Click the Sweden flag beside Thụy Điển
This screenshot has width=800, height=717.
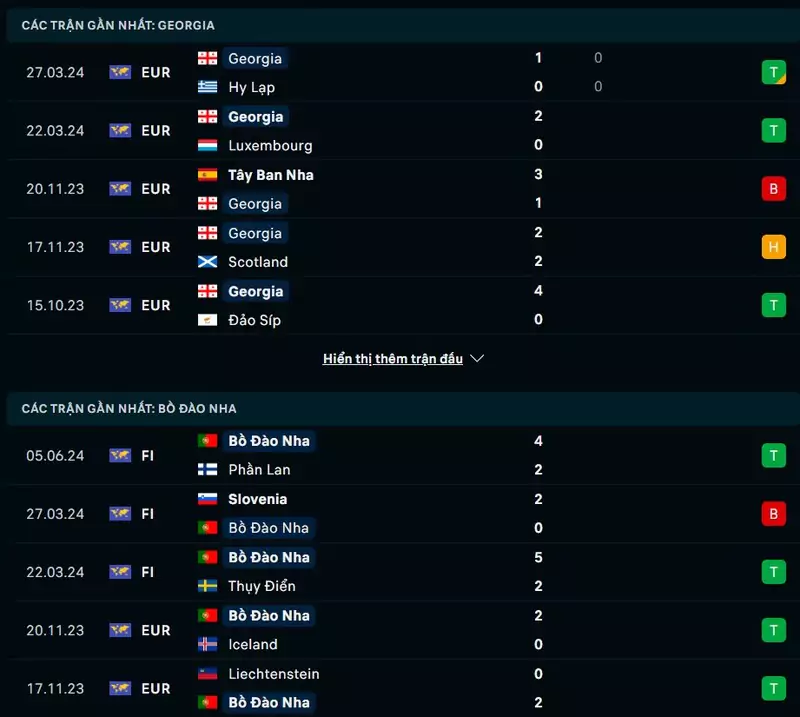(x=208, y=586)
